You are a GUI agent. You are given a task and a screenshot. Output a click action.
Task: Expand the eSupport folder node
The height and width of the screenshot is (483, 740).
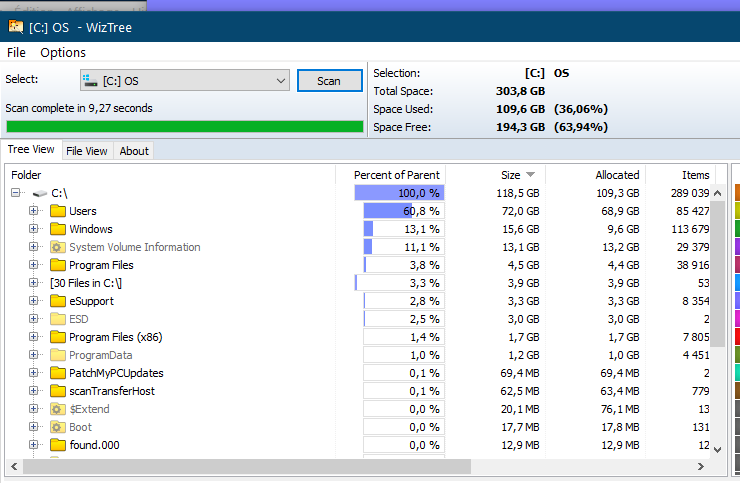point(34,301)
